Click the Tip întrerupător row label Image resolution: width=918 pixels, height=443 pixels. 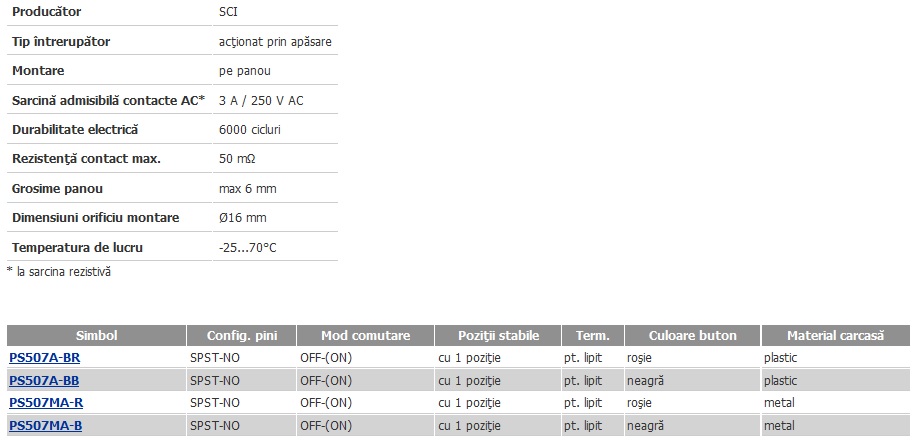61,42
